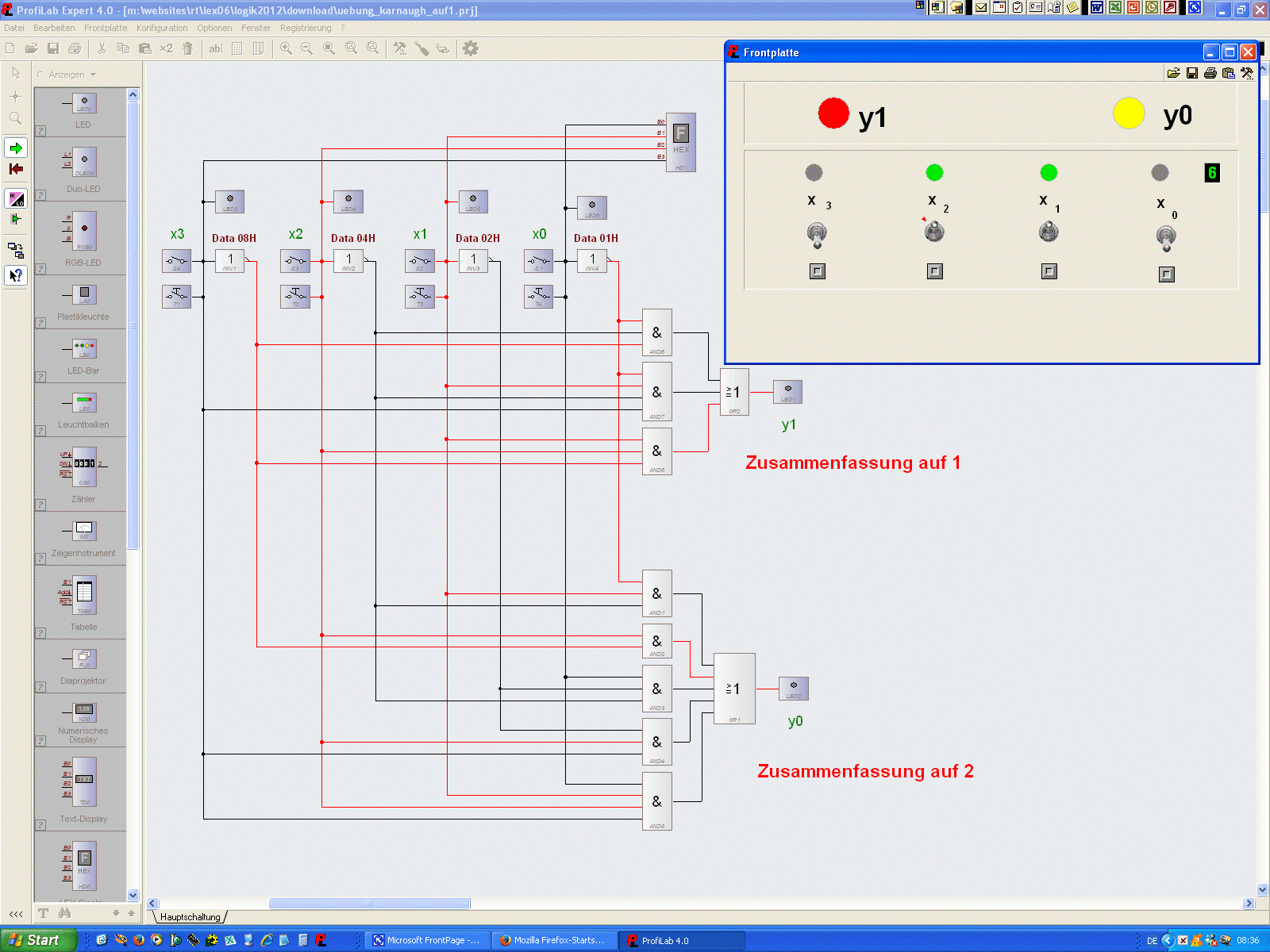
Task: Select the Anzeigen radio button
Action: pos(40,75)
